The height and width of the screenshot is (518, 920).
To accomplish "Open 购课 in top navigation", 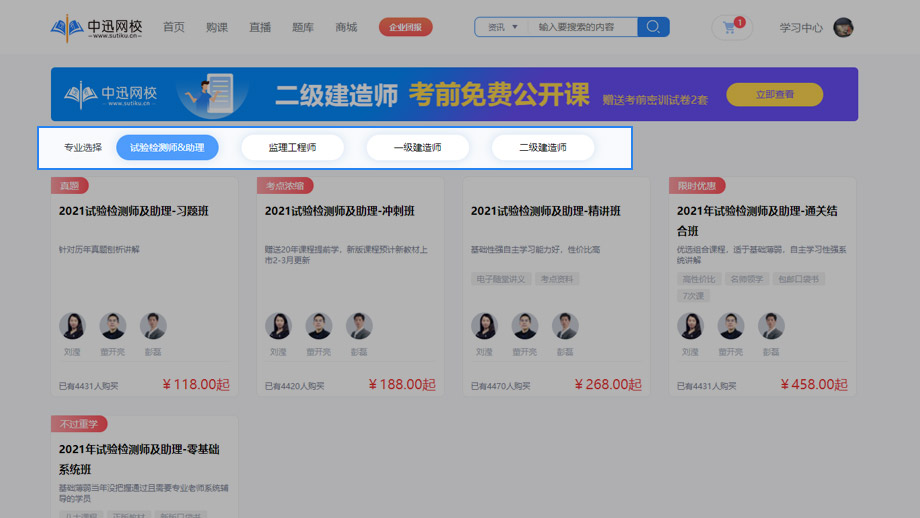I will point(217,27).
